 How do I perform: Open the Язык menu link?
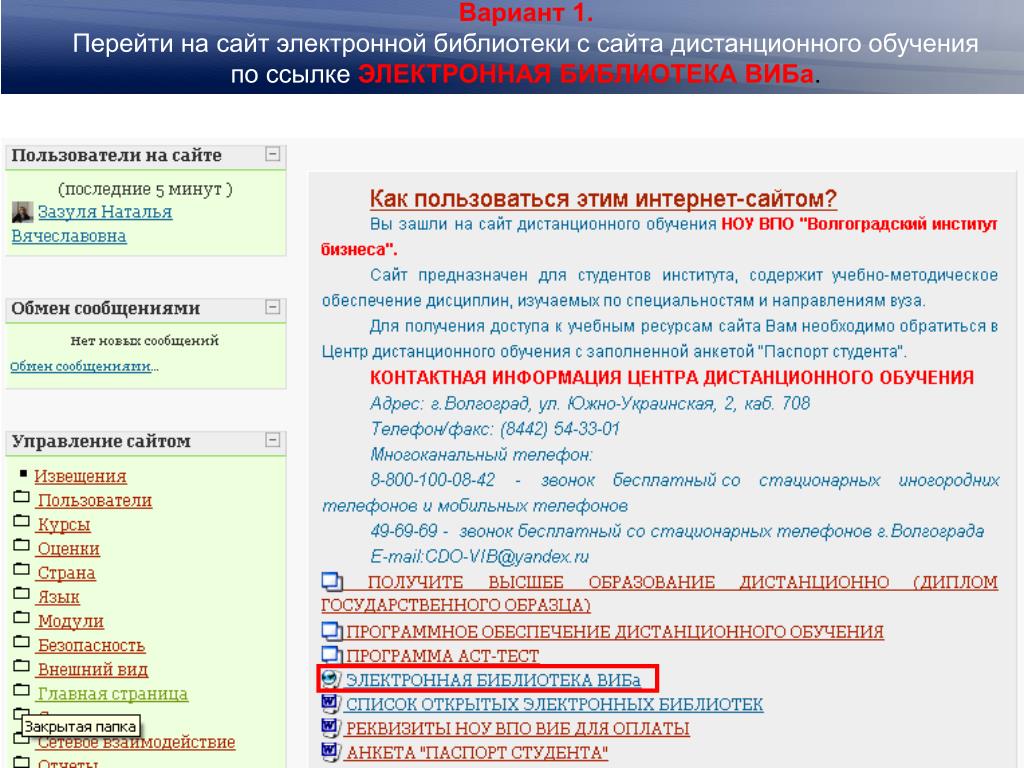[x=58, y=598]
